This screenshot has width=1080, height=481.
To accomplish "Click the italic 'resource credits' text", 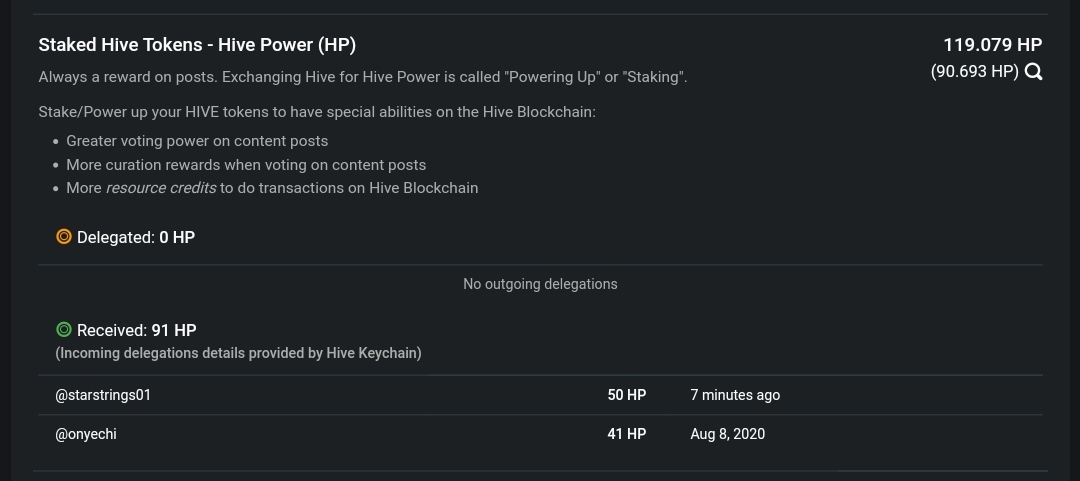I will (x=160, y=188).
